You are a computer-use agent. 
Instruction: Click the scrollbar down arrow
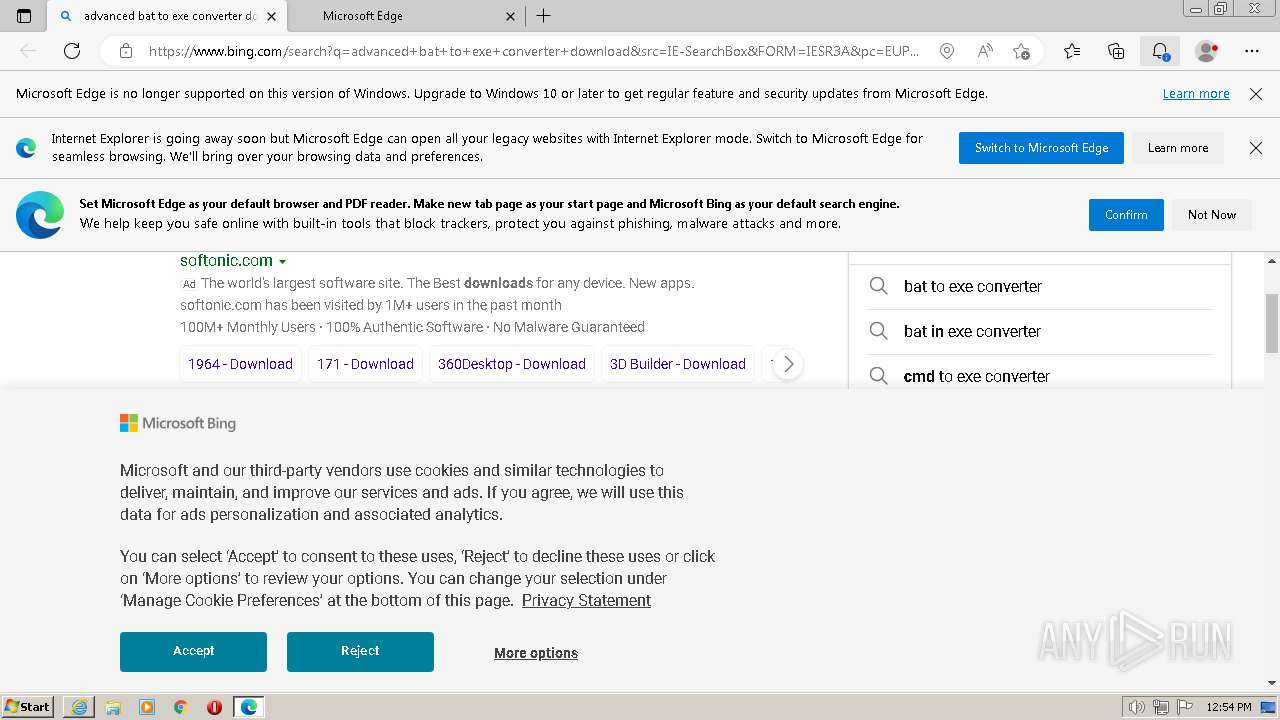1271,683
